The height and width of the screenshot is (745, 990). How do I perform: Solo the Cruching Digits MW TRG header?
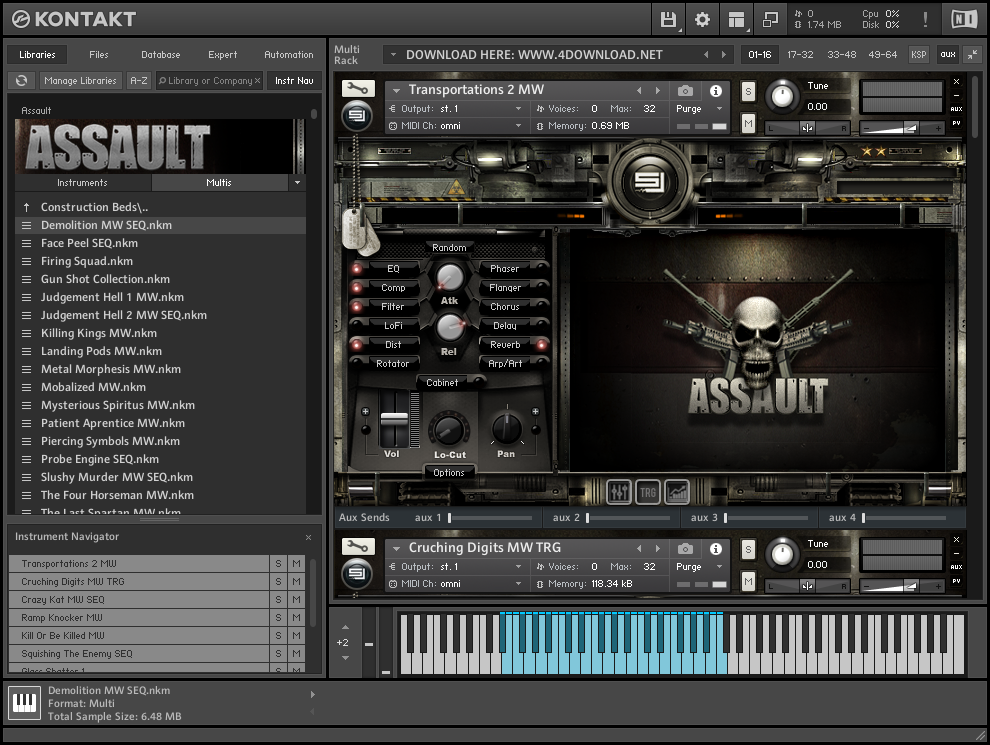pyautogui.click(x=748, y=549)
